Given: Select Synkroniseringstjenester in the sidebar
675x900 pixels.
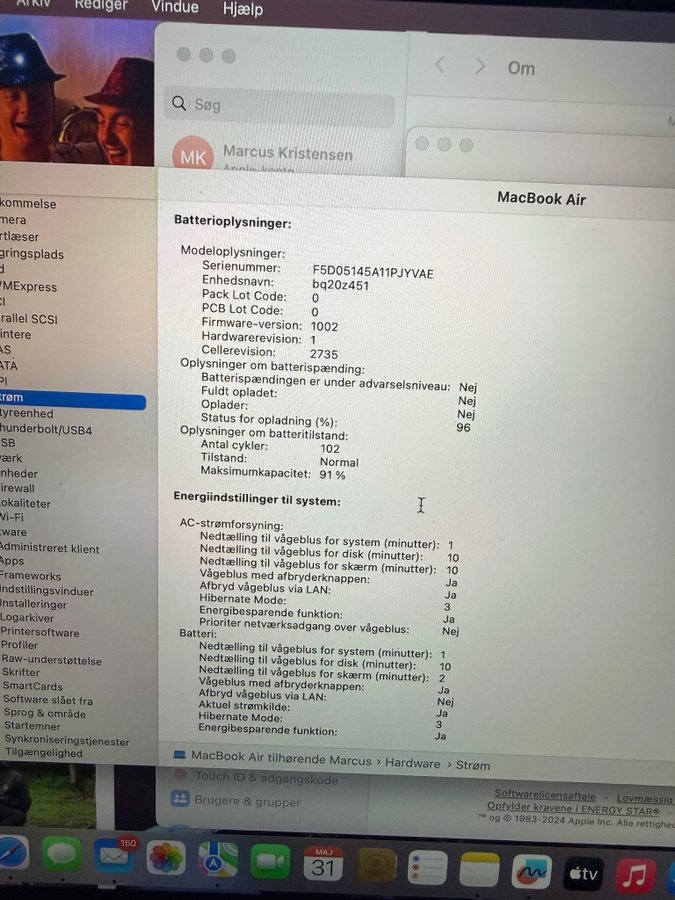Looking at the screenshot, I should (x=67, y=740).
